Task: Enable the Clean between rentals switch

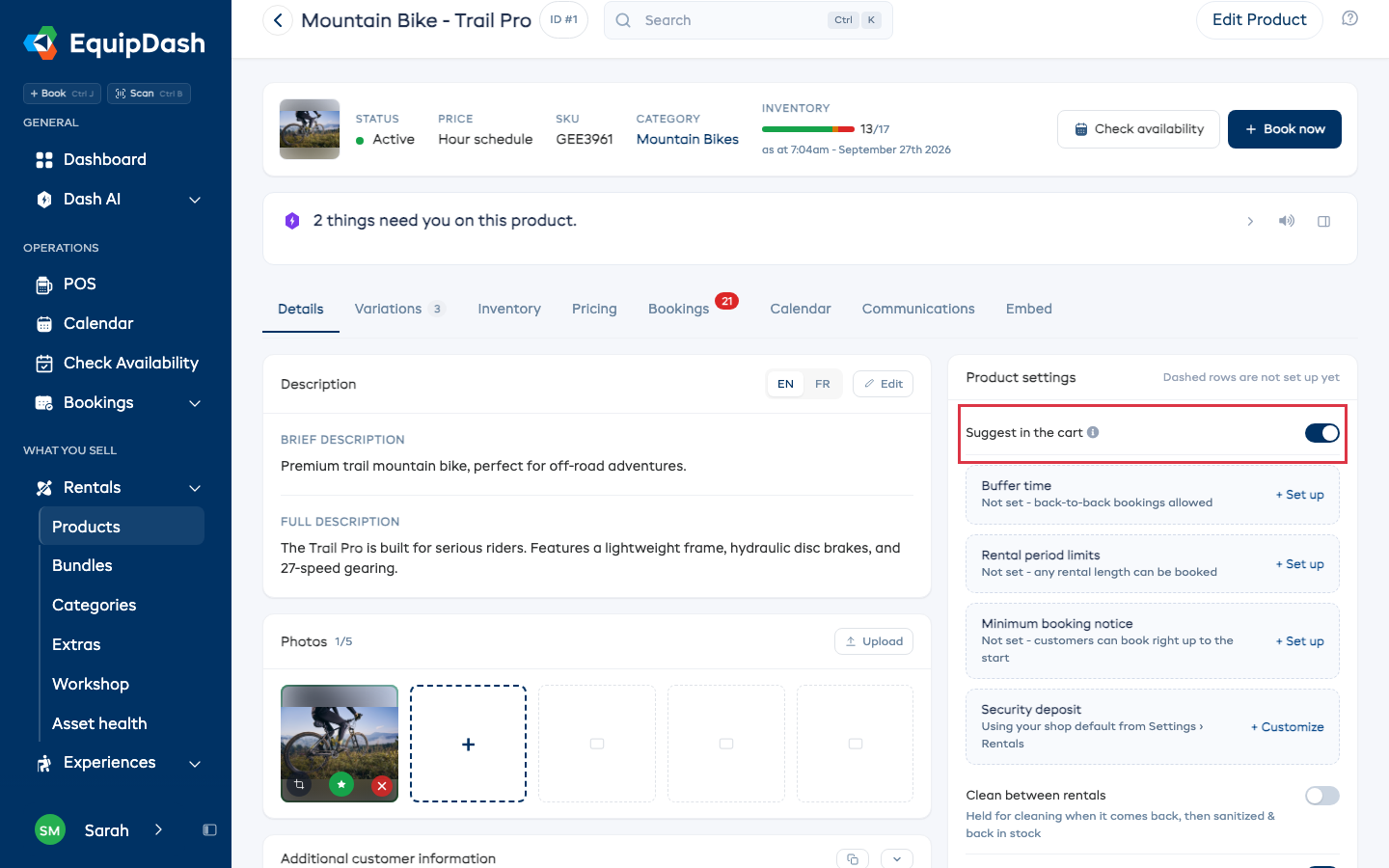Action: 1321,796
